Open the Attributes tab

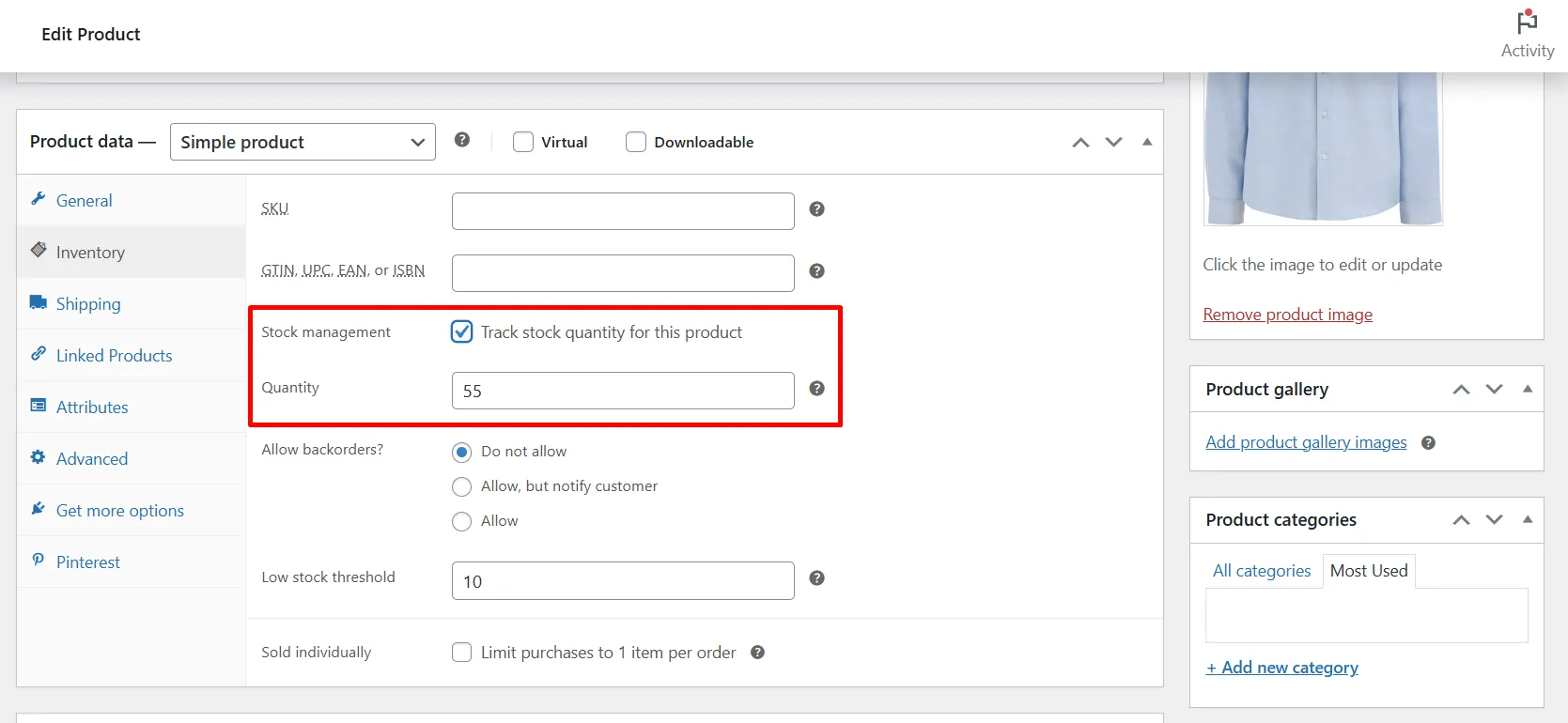point(131,407)
